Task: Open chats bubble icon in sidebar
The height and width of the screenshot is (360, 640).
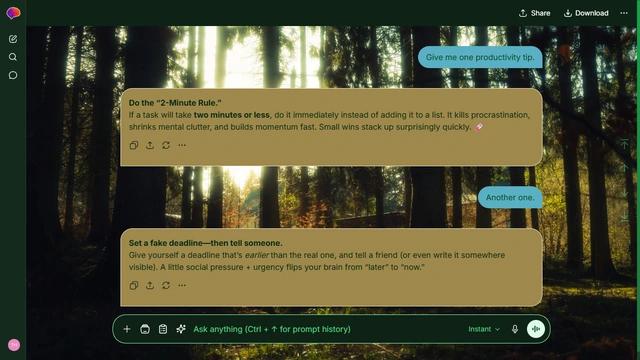Action: (x=13, y=76)
